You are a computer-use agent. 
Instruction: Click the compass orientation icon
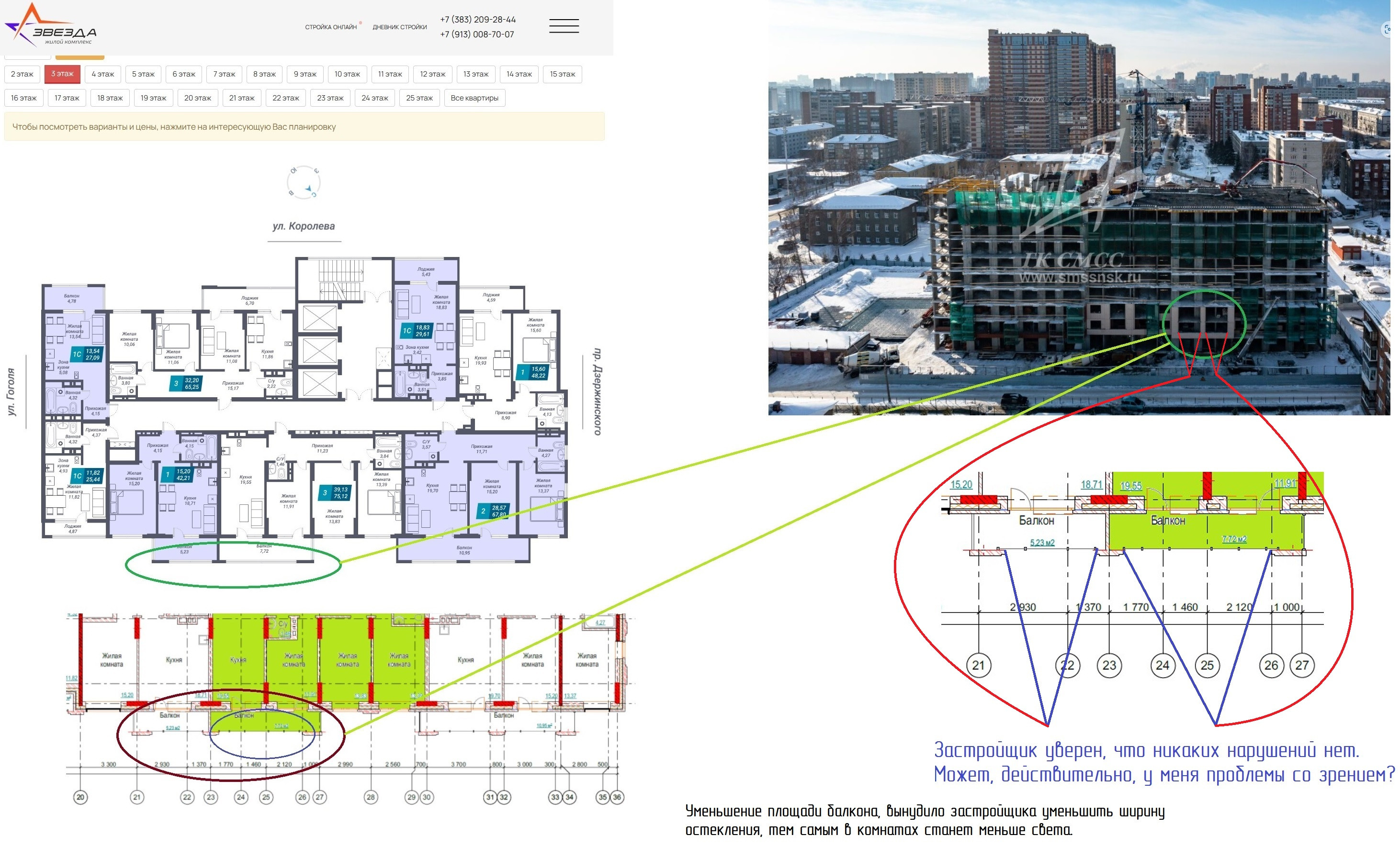click(304, 182)
